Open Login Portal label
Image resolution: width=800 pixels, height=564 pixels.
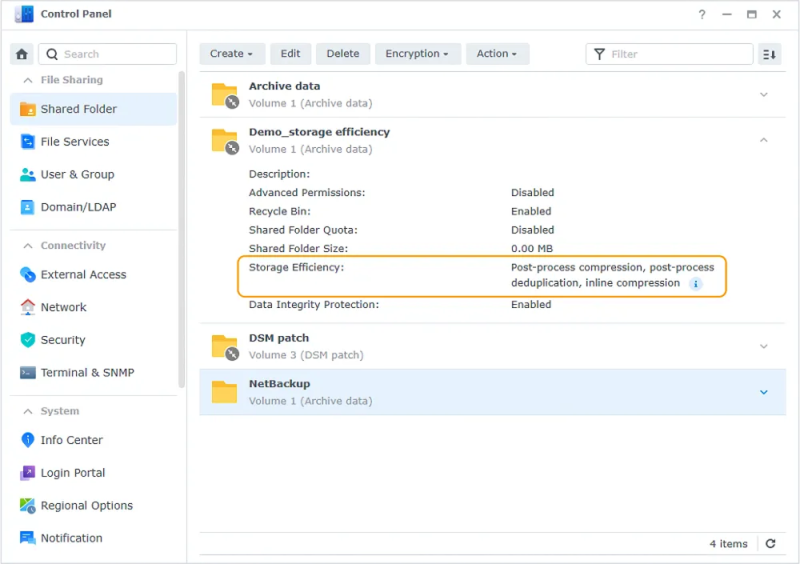(x=73, y=473)
